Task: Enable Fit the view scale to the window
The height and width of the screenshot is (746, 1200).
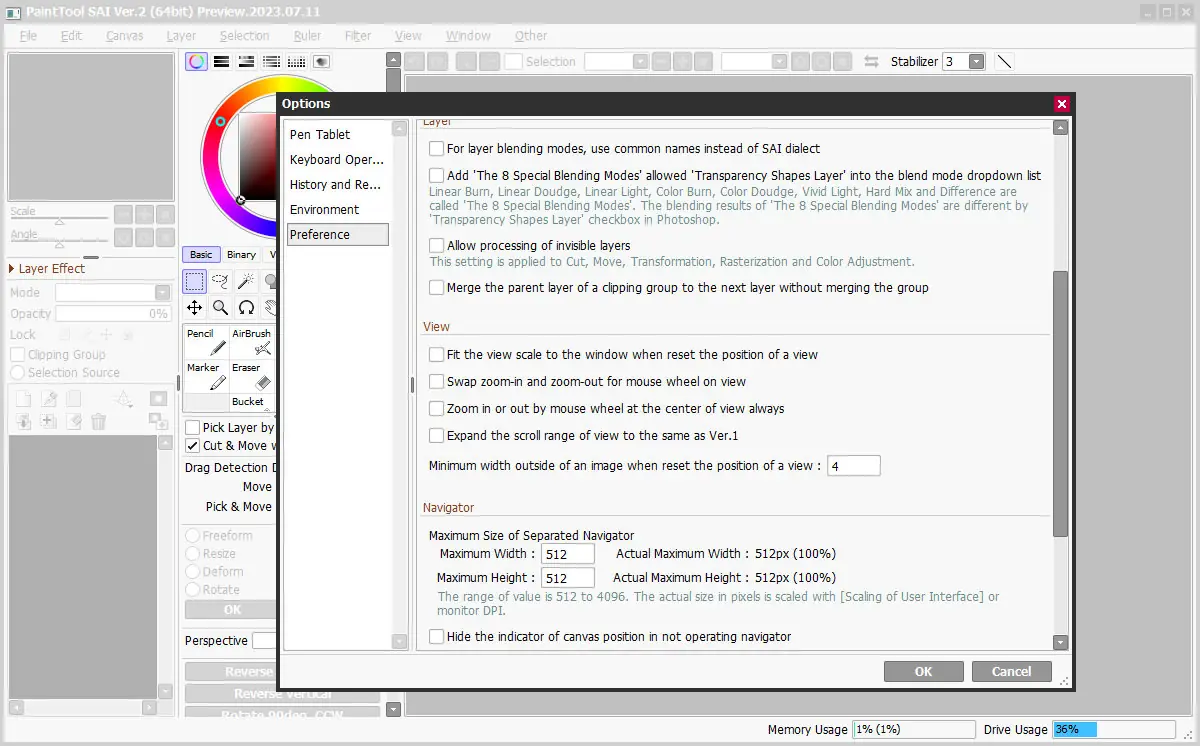Action: [x=436, y=354]
